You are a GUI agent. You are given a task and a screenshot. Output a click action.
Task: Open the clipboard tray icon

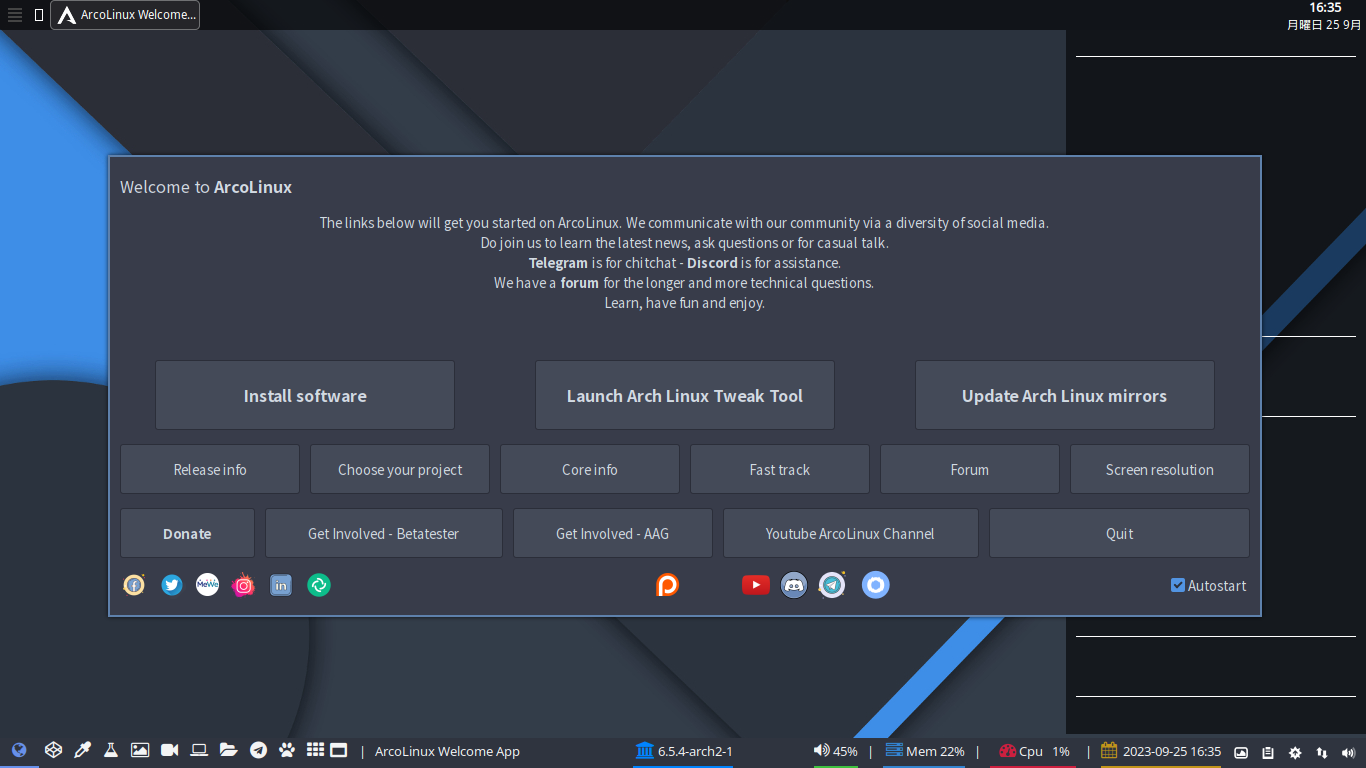point(1268,752)
